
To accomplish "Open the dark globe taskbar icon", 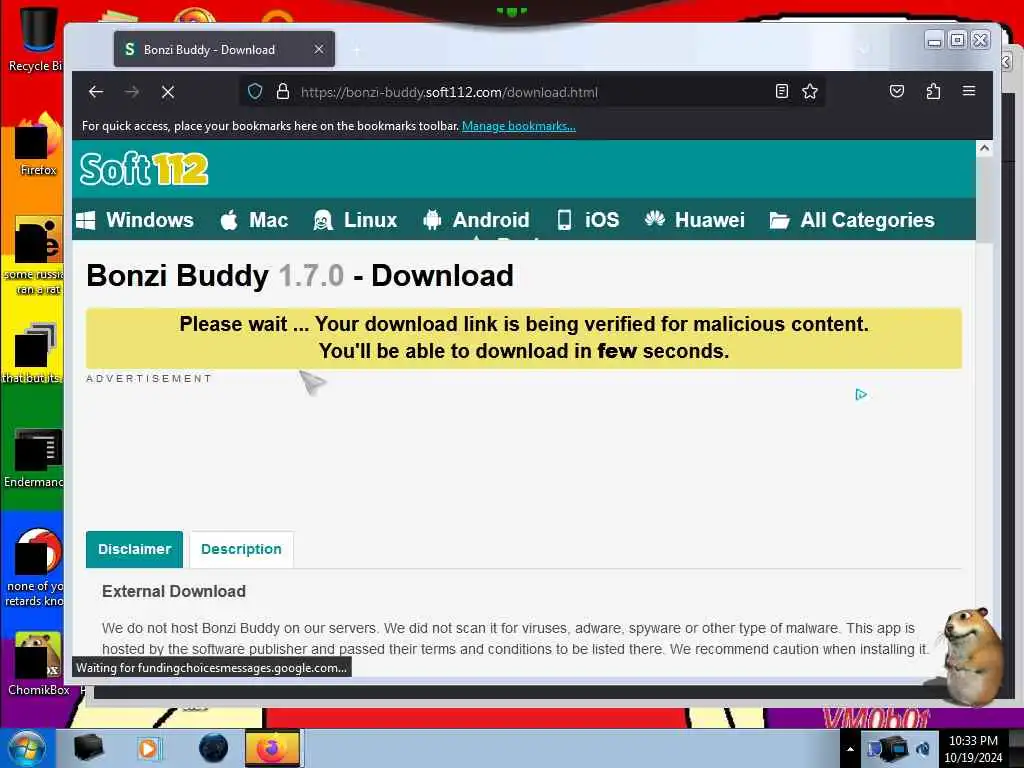I will 213,748.
